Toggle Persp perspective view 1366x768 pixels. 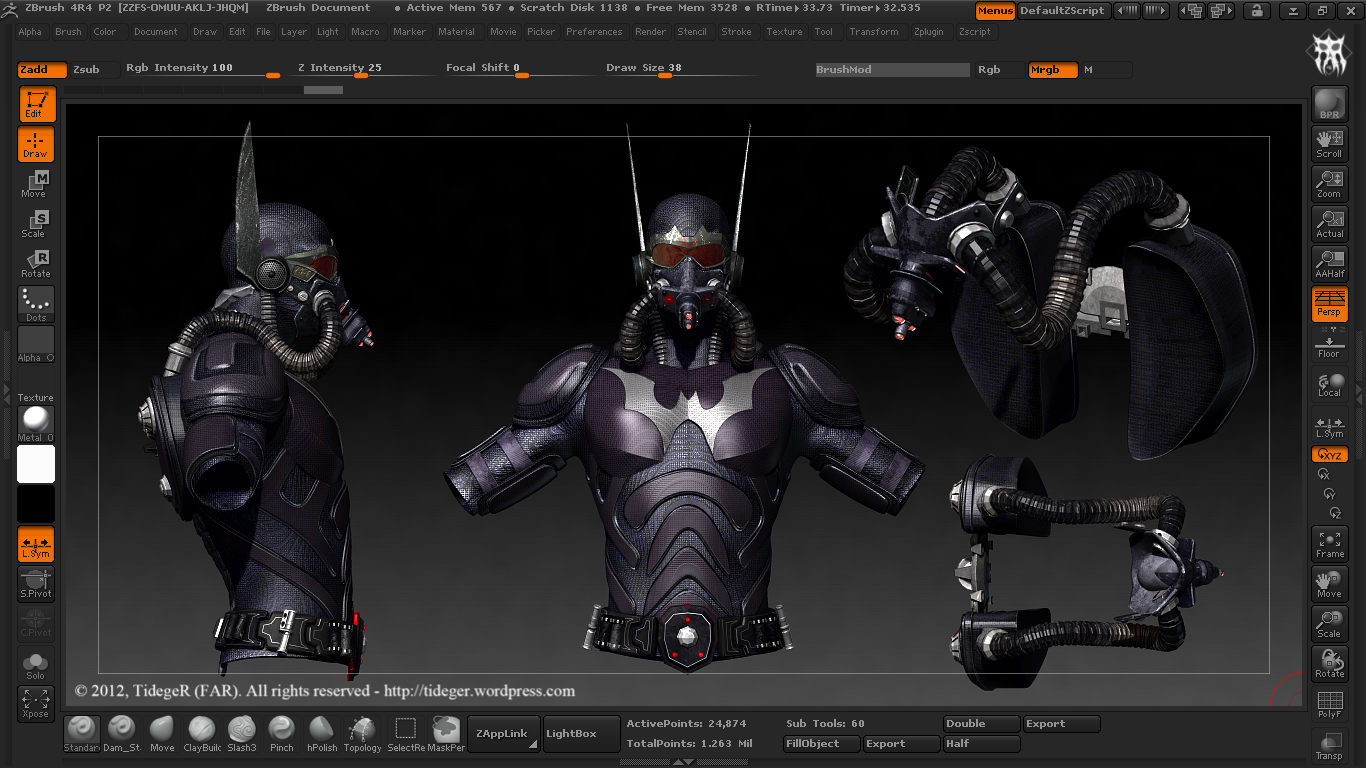(x=1329, y=304)
